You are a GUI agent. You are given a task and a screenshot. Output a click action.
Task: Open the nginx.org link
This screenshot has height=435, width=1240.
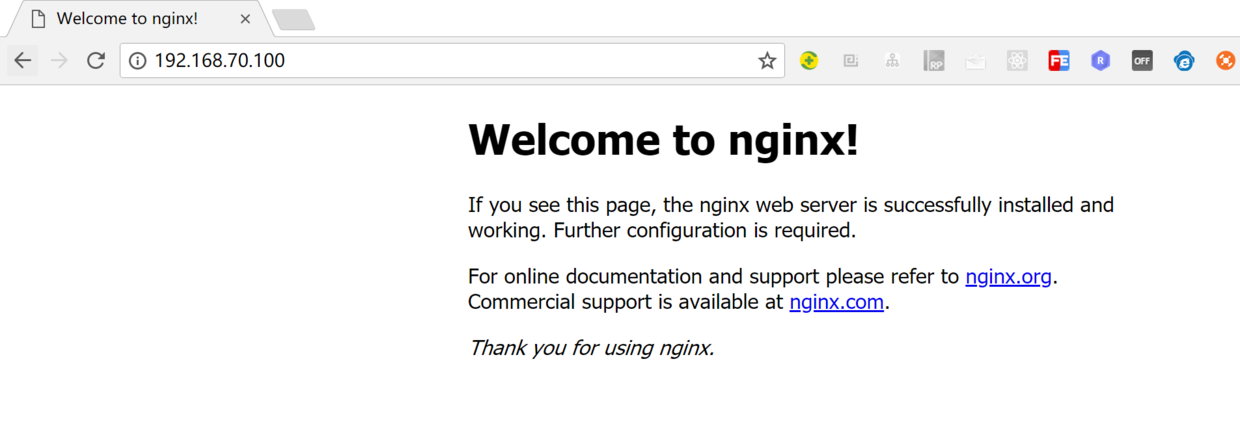click(x=1008, y=277)
